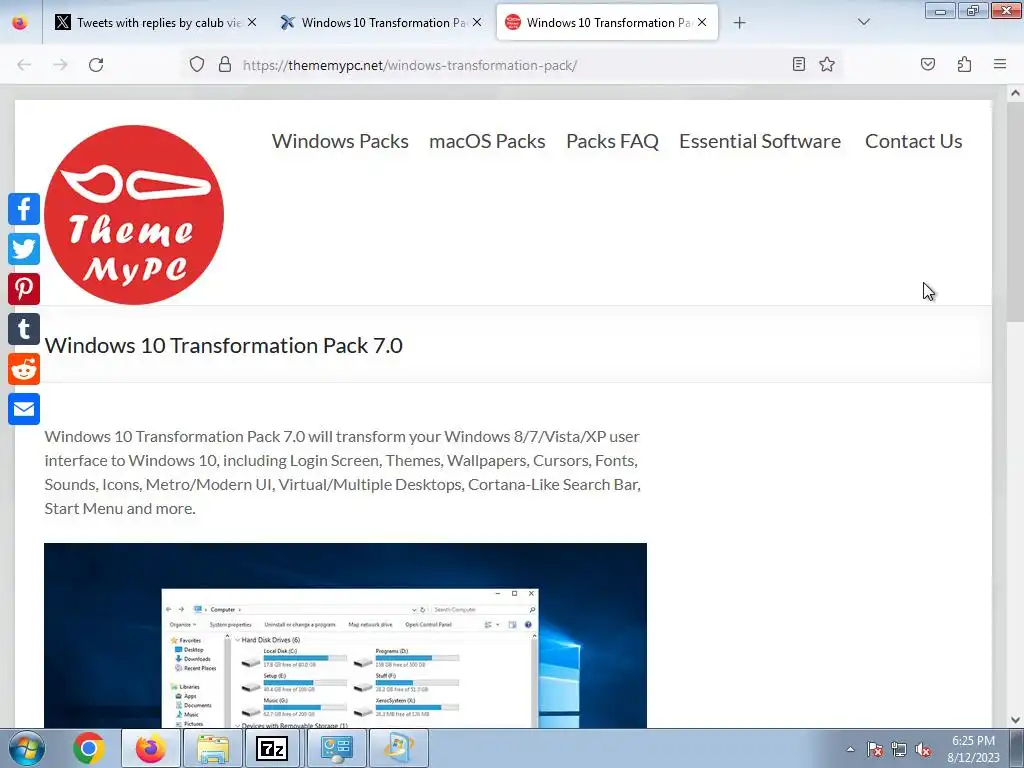Share page via Twitter sidebar icon

(24, 249)
